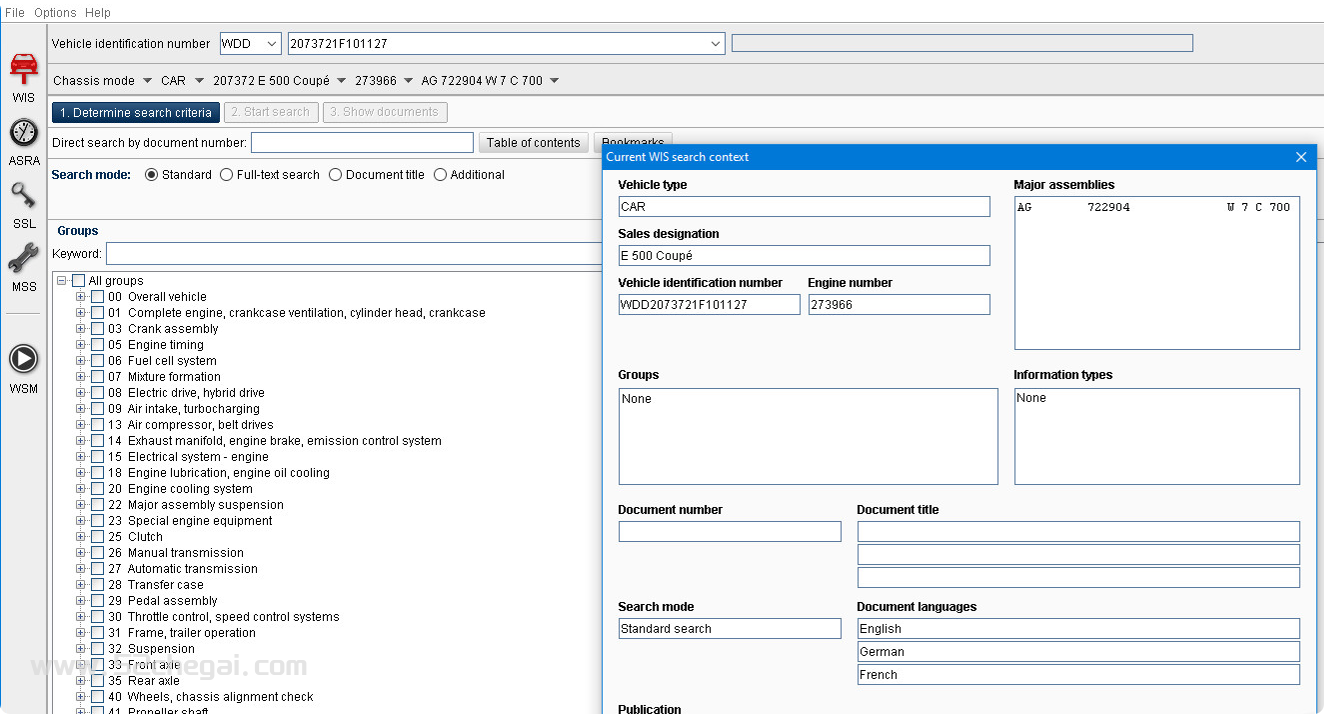Viewport: 1324px width, 714px height.
Task: Click the first Document title field
Action: 1078,532
